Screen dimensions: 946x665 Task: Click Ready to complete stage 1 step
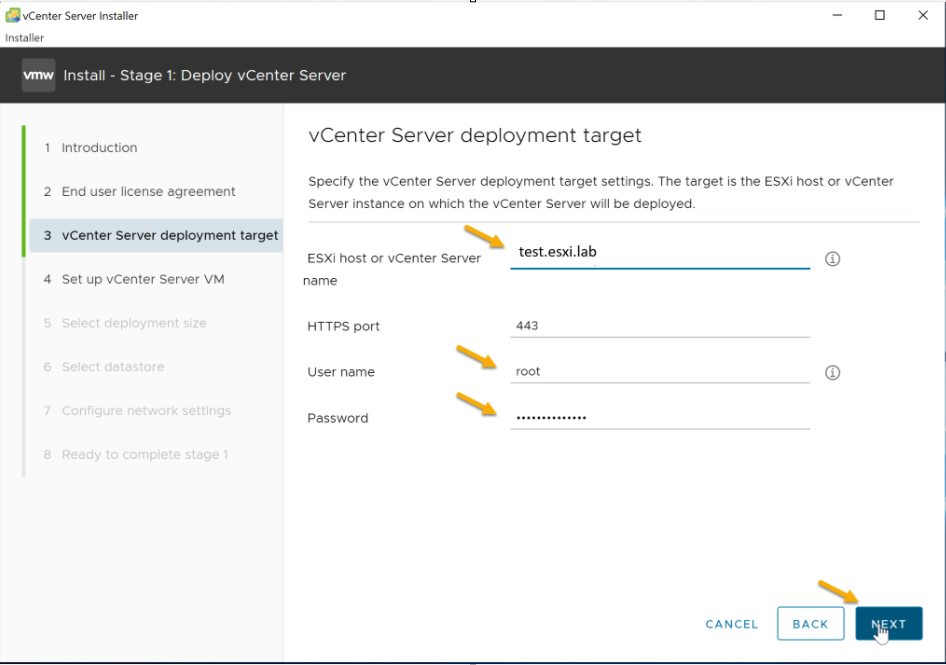click(x=144, y=455)
